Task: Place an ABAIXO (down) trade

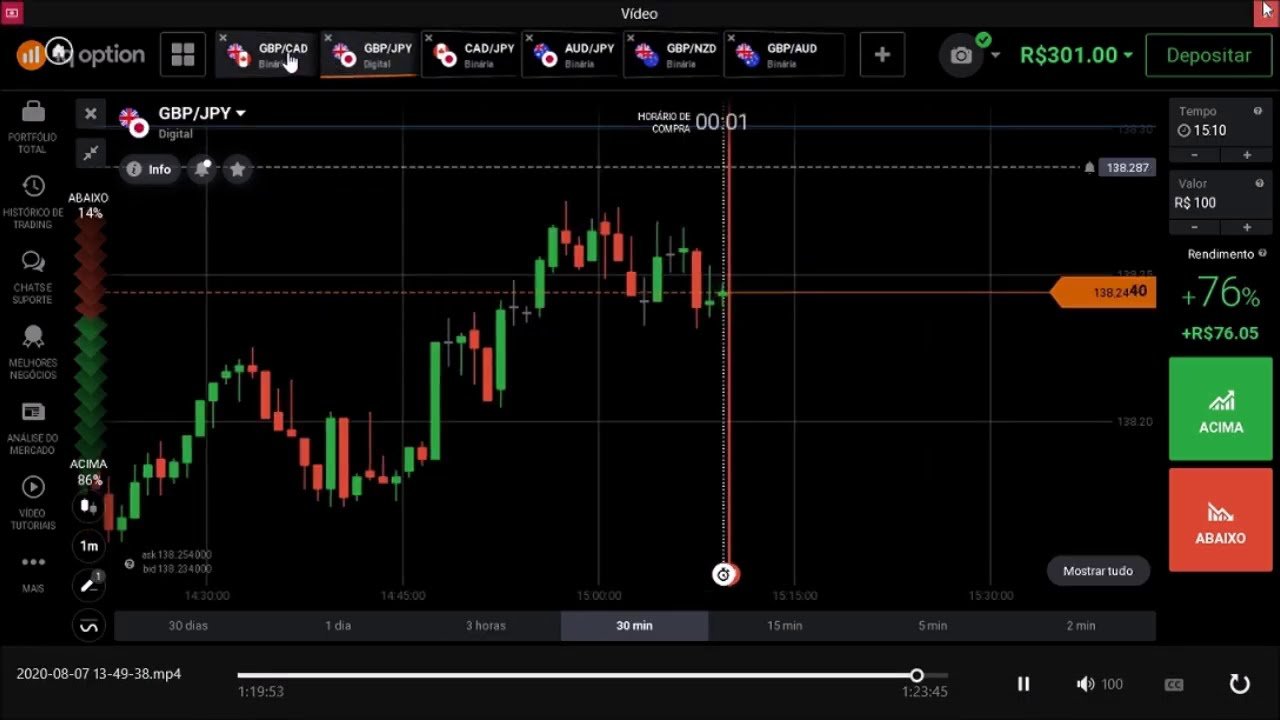Action: point(1221,520)
